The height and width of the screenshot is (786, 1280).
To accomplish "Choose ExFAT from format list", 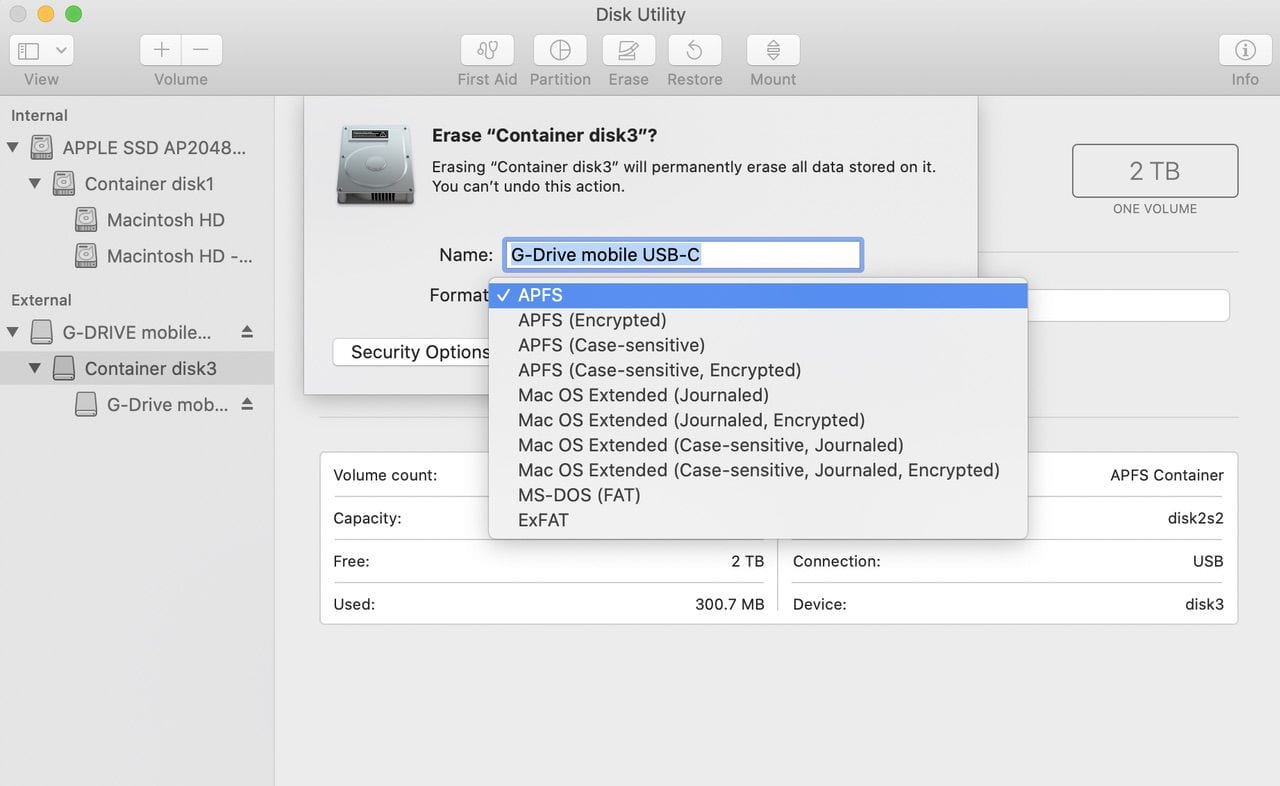I will [x=543, y=520].
